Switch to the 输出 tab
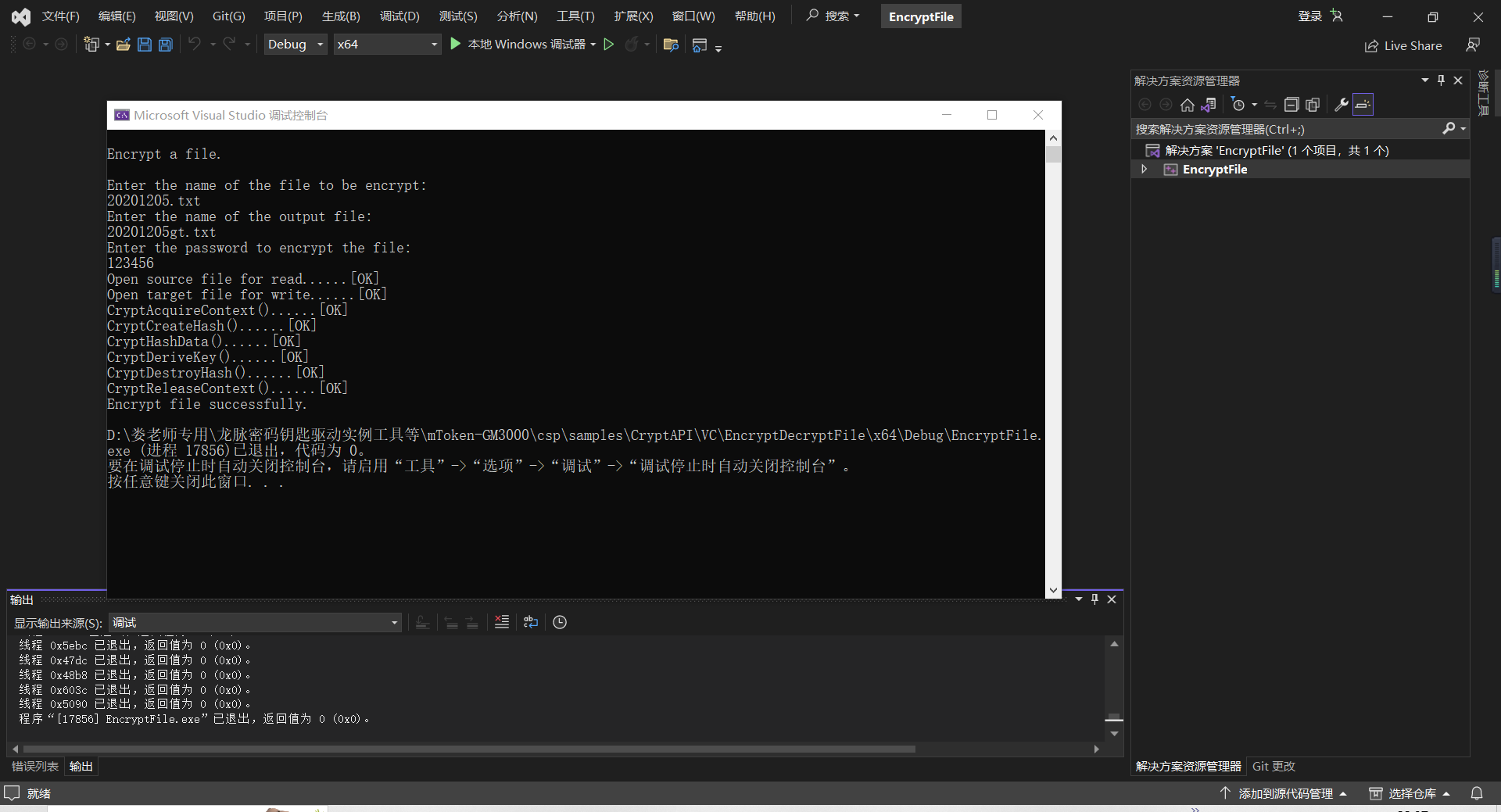The width and height of the screenshot is (1501, 812). click(81, 767)
